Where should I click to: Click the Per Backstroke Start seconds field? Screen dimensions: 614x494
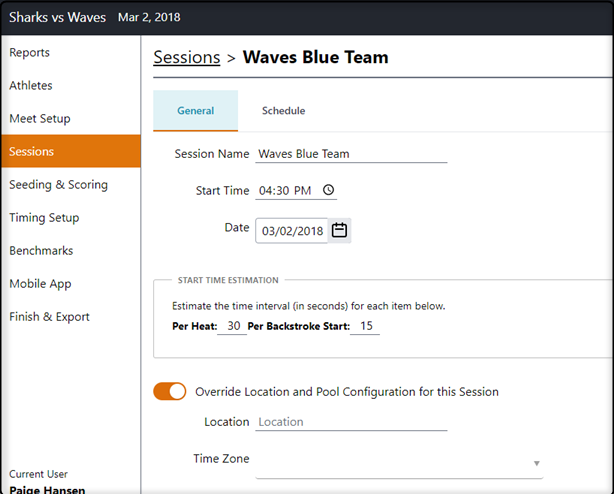365,326
